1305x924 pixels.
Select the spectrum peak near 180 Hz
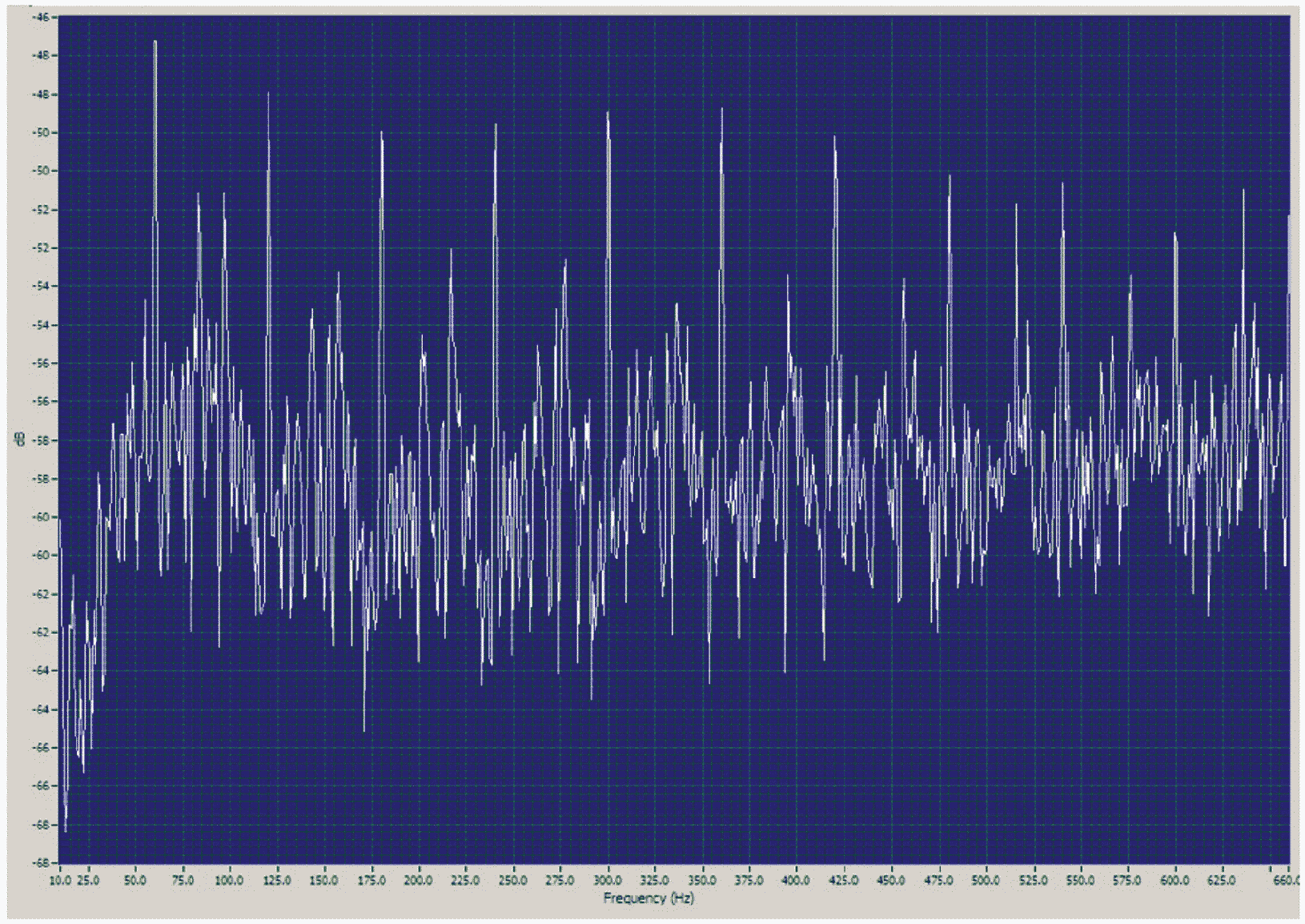[x=382, y=134]
